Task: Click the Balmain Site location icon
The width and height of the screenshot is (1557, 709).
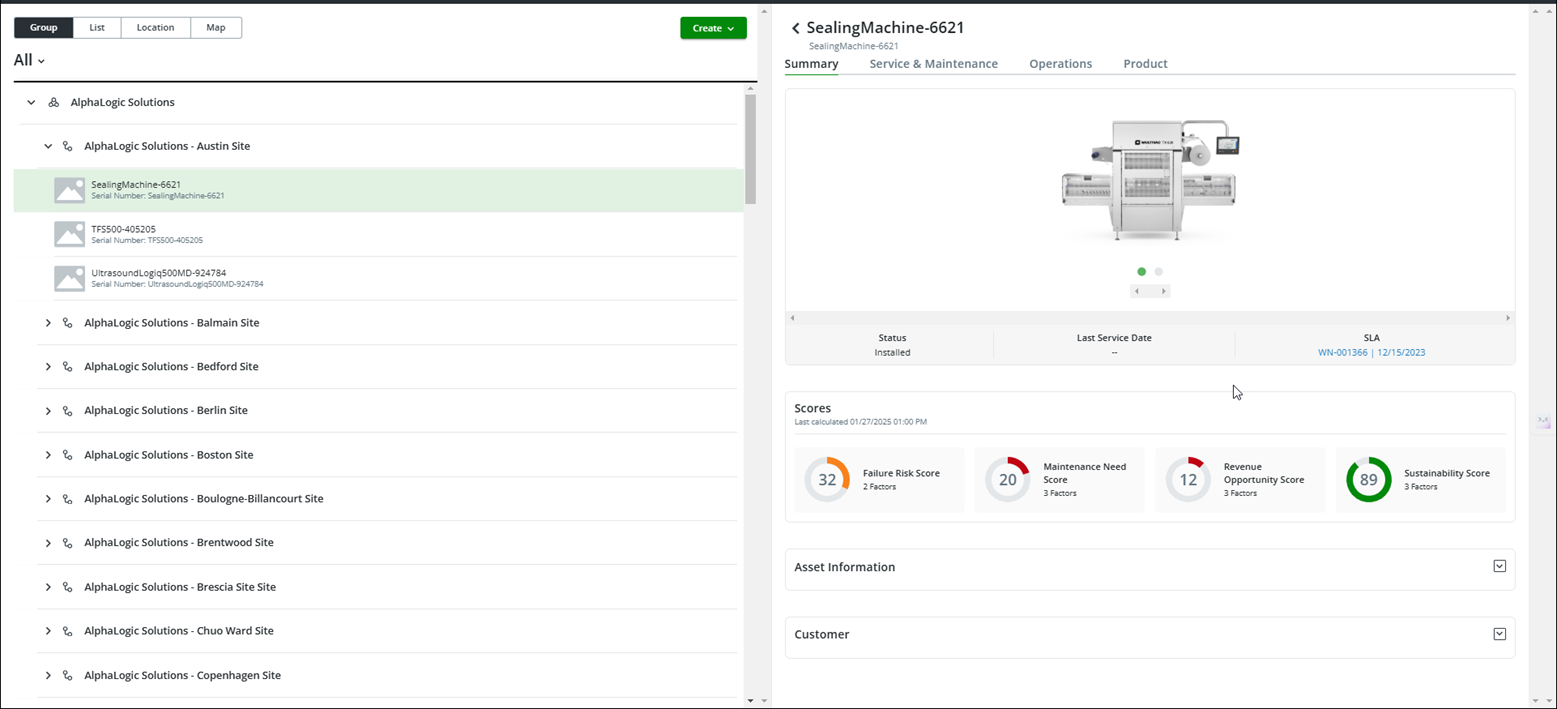Action: tap(68, 323)
